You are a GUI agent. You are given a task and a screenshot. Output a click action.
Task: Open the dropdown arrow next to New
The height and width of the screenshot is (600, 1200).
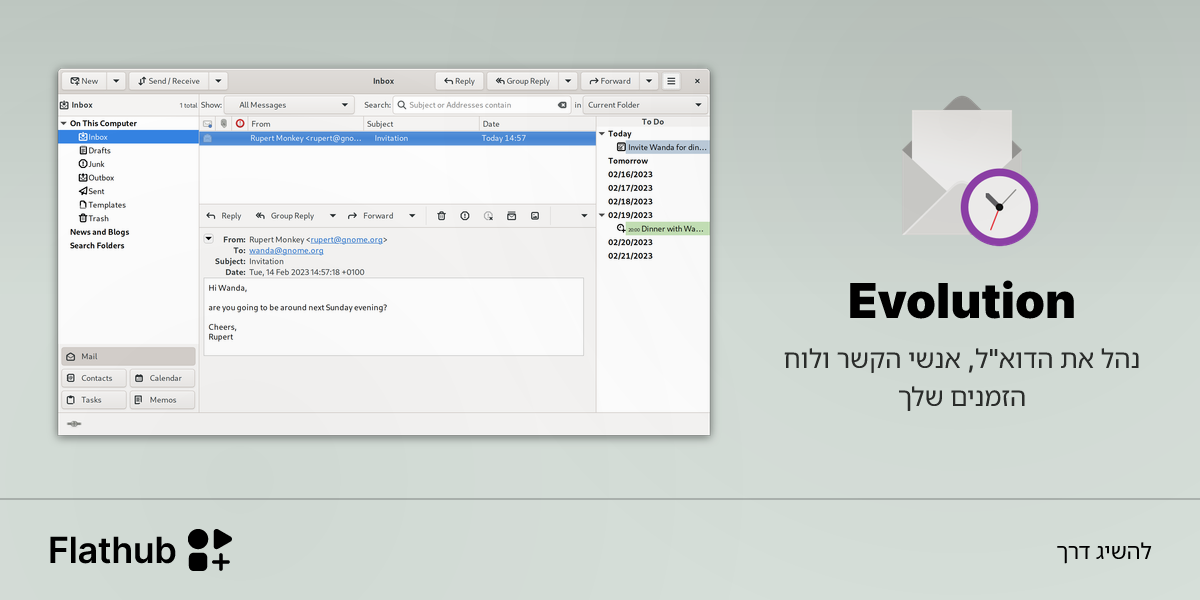point(116,81)
